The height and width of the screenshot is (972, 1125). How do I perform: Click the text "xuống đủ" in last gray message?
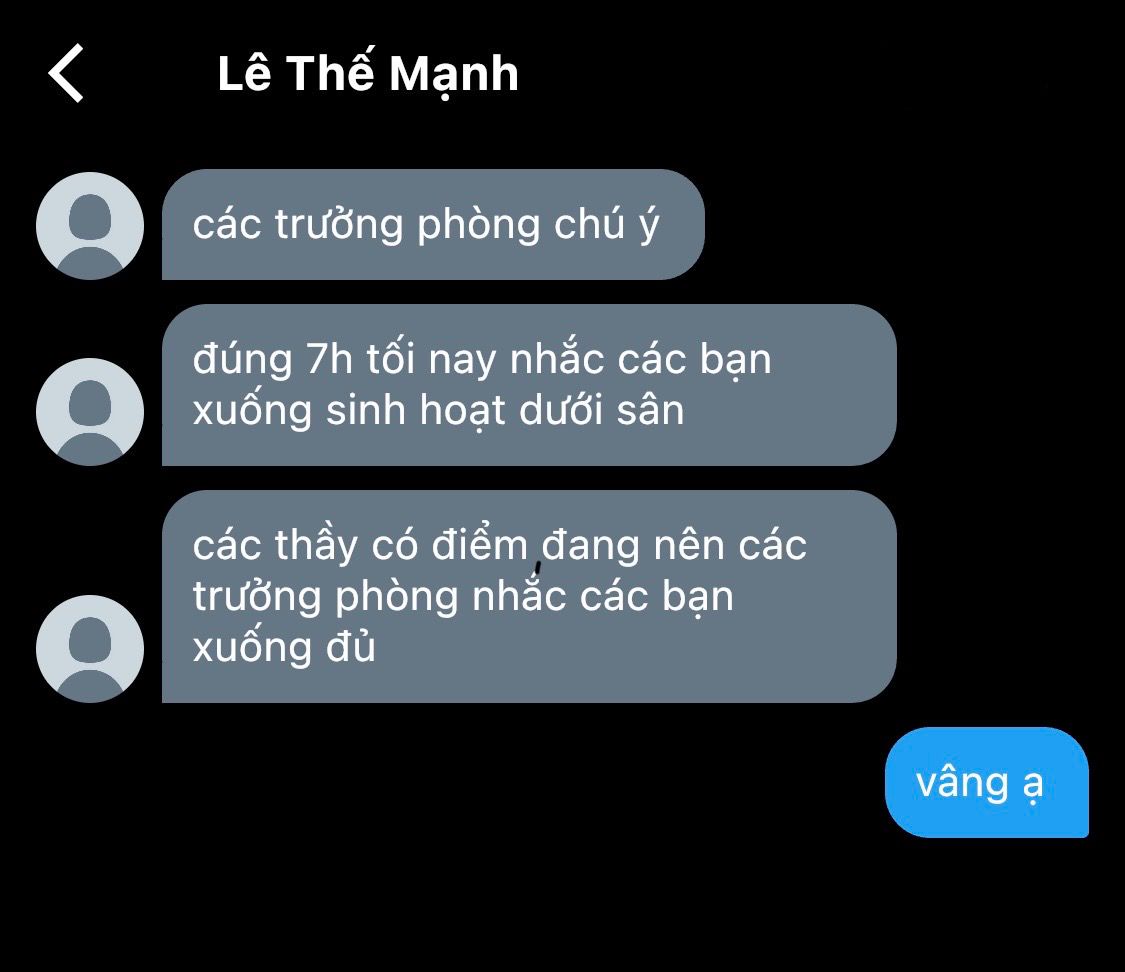pyautogui.click(x=284, y=647)
